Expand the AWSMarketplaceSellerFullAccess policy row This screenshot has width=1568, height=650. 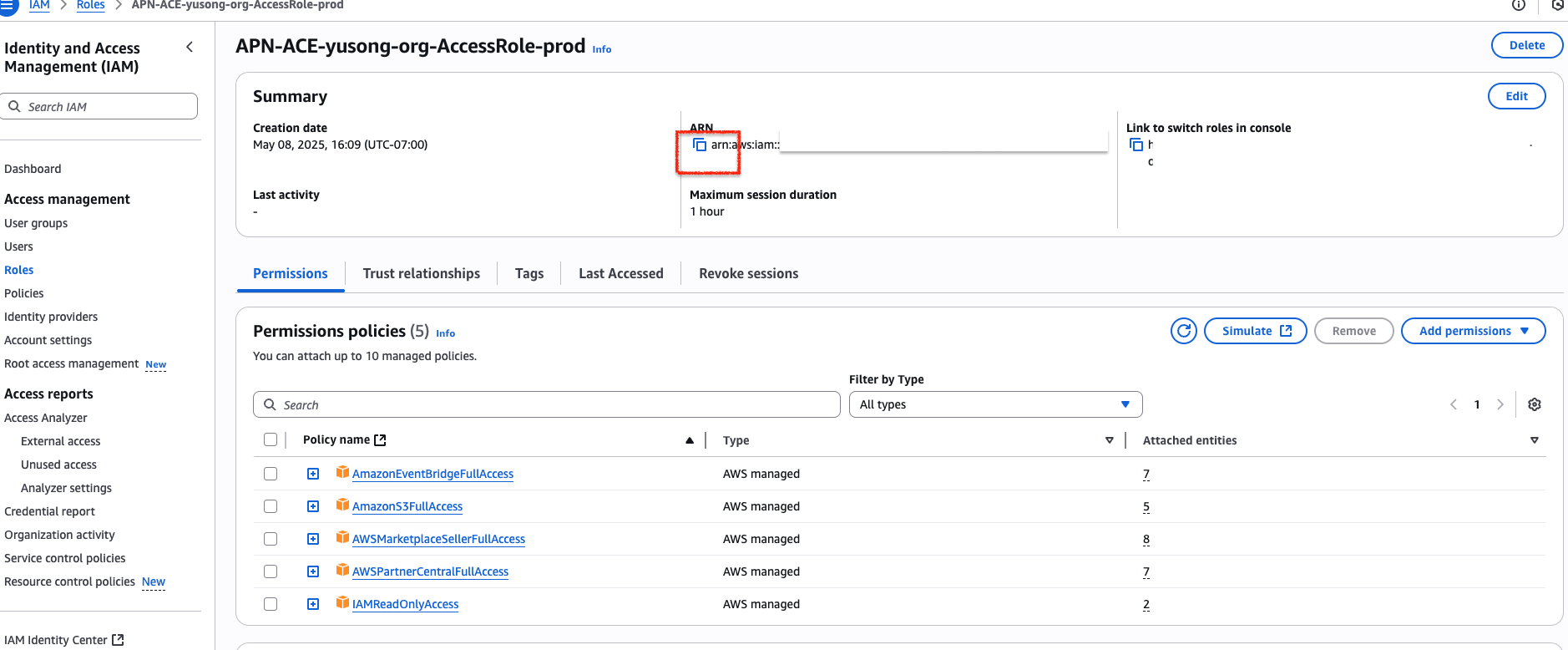pos(313,539)
